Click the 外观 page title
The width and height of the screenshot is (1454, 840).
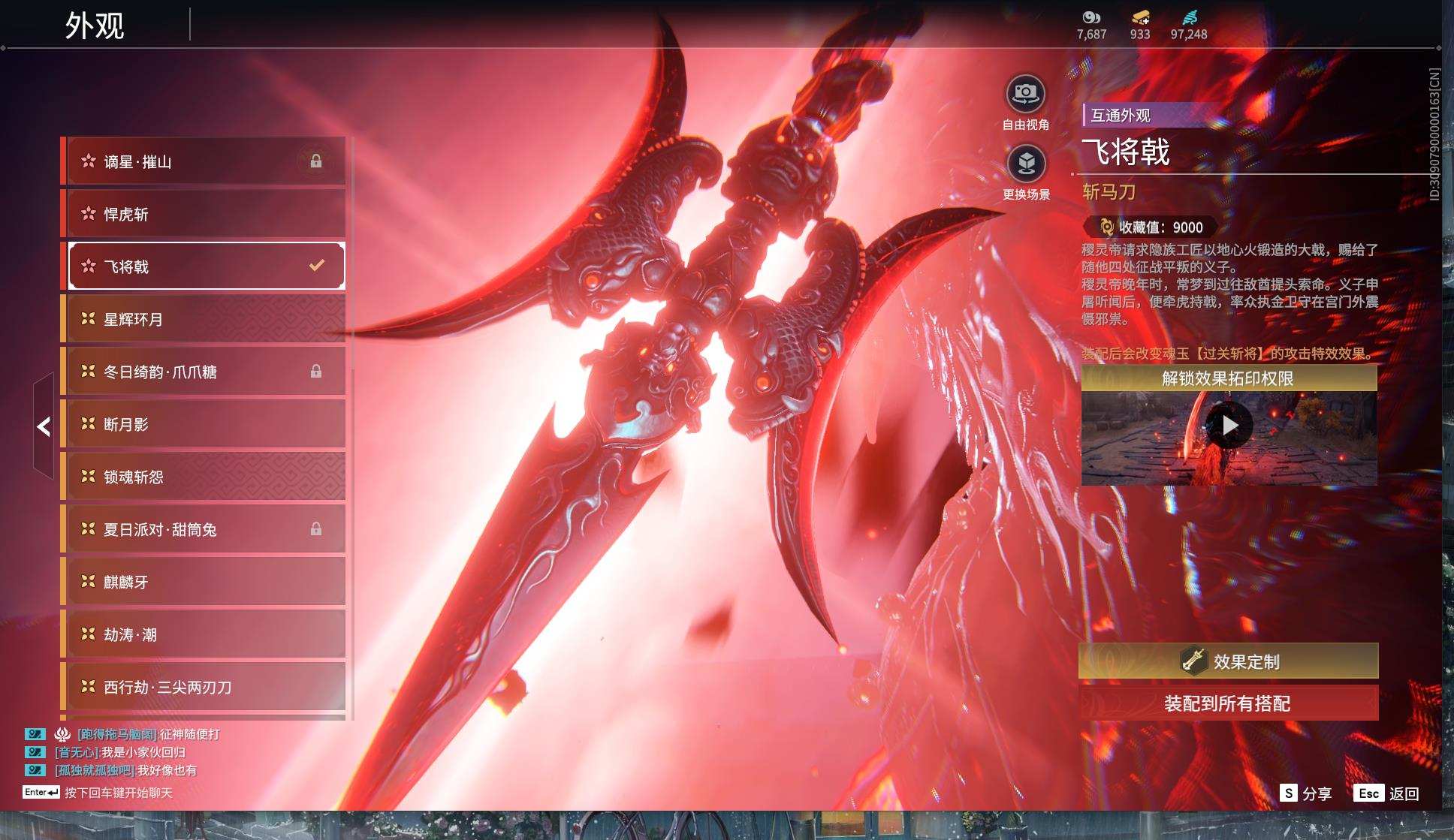click(95, 26)
